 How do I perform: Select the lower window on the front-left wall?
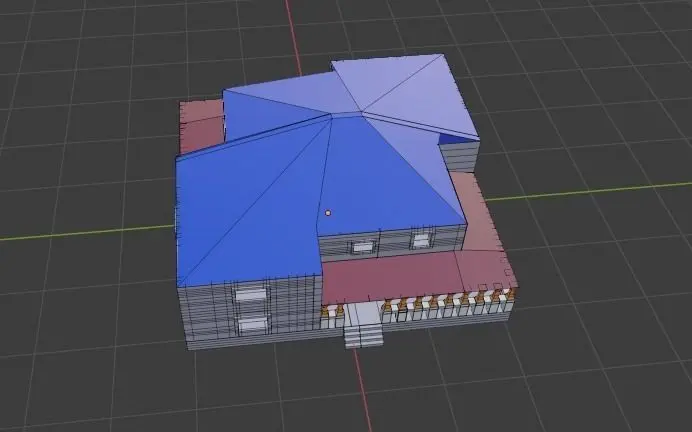pos(253,325)
